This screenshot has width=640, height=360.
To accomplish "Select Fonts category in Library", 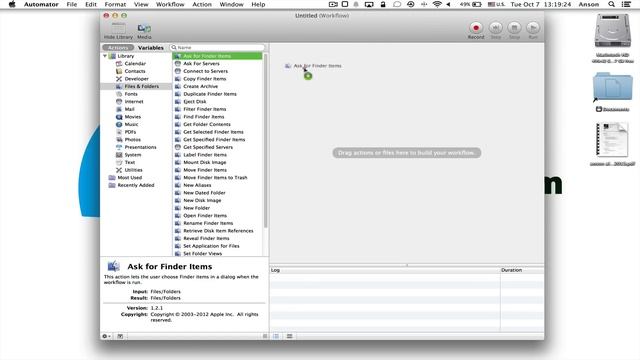I will coord(131,94).
